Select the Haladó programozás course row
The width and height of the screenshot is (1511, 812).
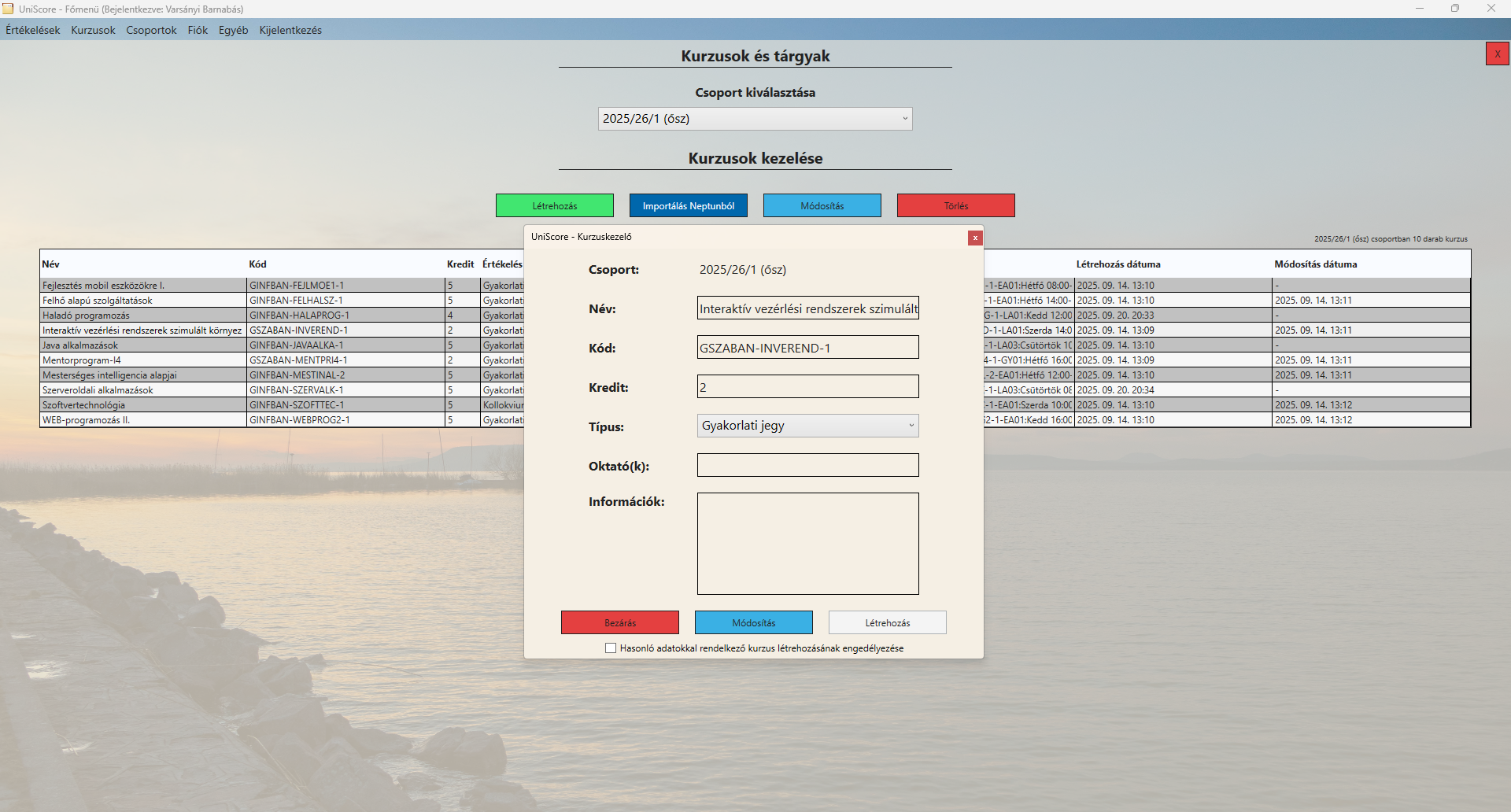142,315
